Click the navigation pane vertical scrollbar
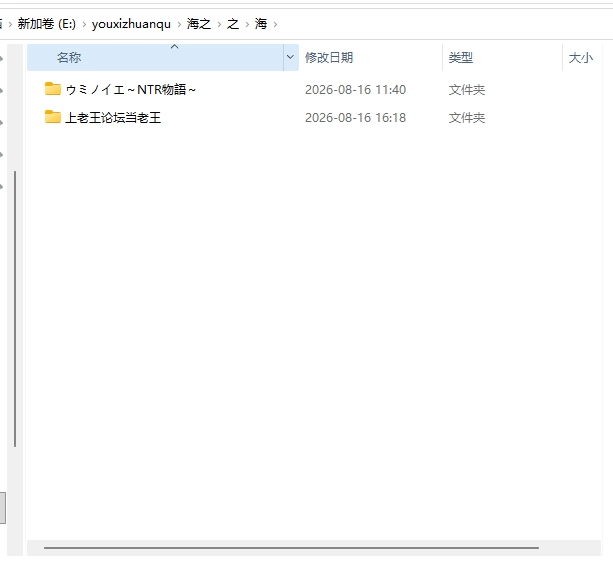 pos(15,309)
